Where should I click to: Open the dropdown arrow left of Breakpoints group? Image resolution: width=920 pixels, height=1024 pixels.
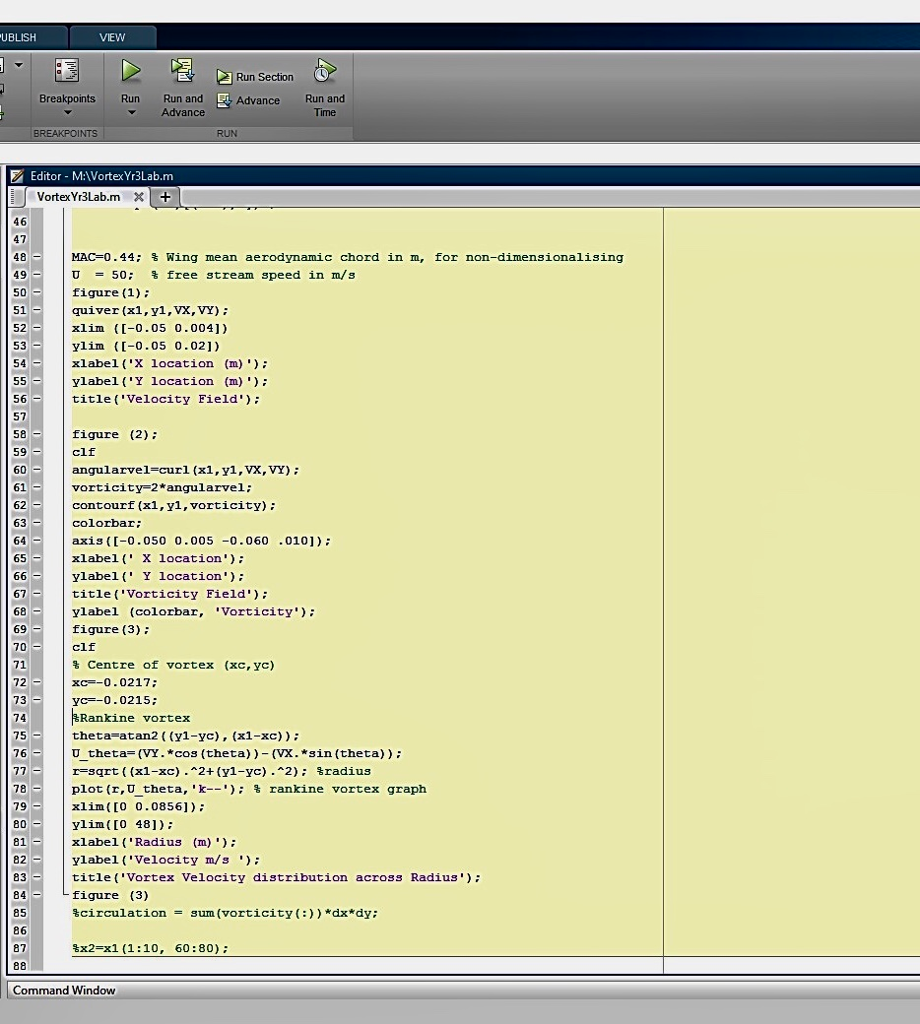[x=18, y=65]
